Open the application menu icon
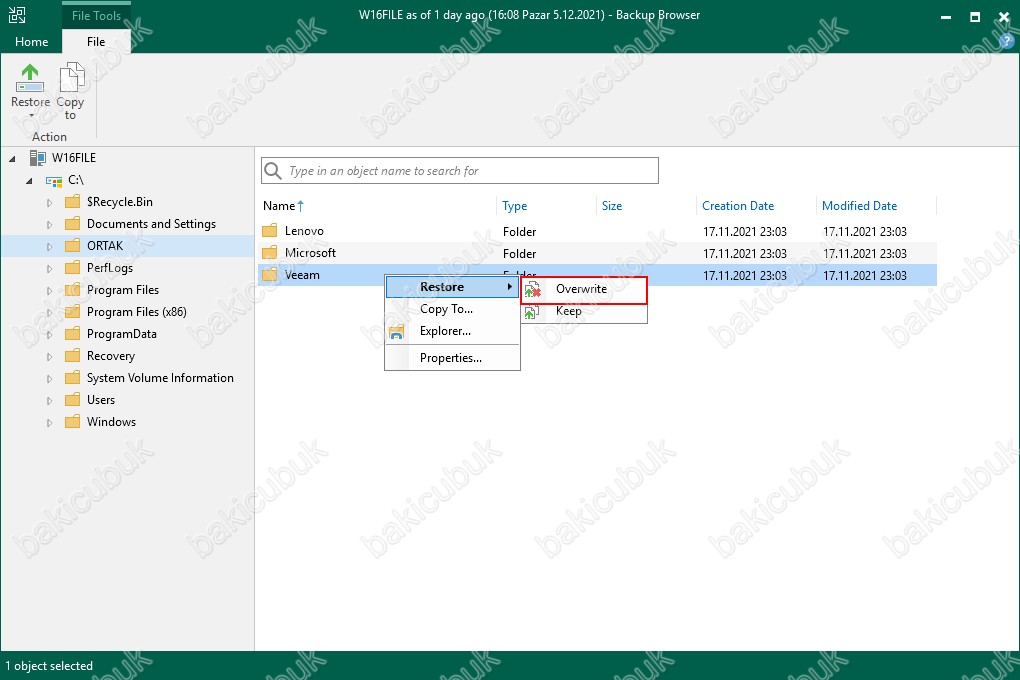1020x680 pixels. (x=17, y=15)
